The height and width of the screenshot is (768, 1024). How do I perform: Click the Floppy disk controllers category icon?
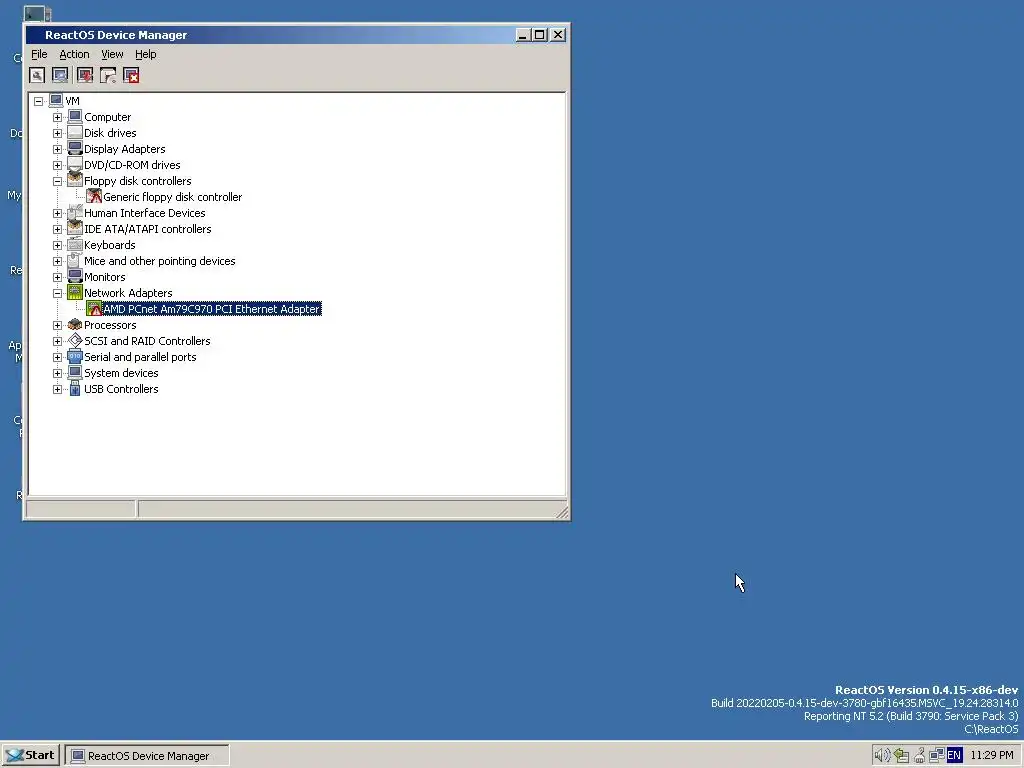pyautogui.click(x=75, y=181)
